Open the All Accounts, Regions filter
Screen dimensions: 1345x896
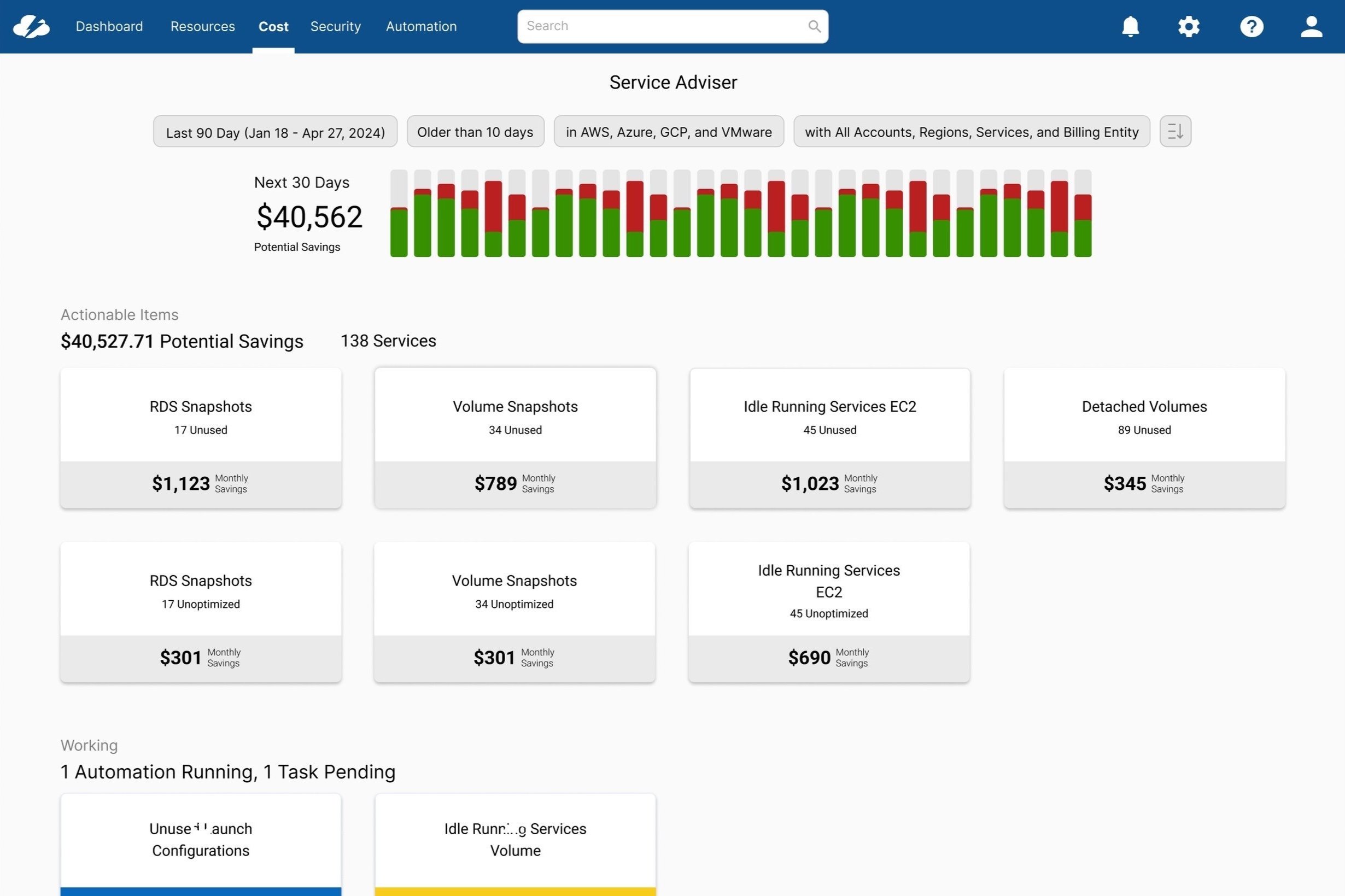point(972,132)
